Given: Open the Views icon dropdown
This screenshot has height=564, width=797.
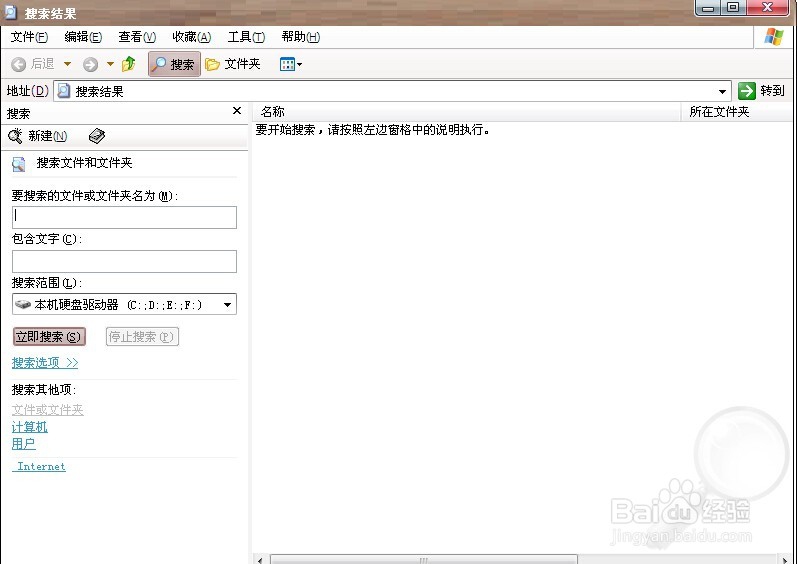Looking at the screenshot, I should tap(291, 64).
